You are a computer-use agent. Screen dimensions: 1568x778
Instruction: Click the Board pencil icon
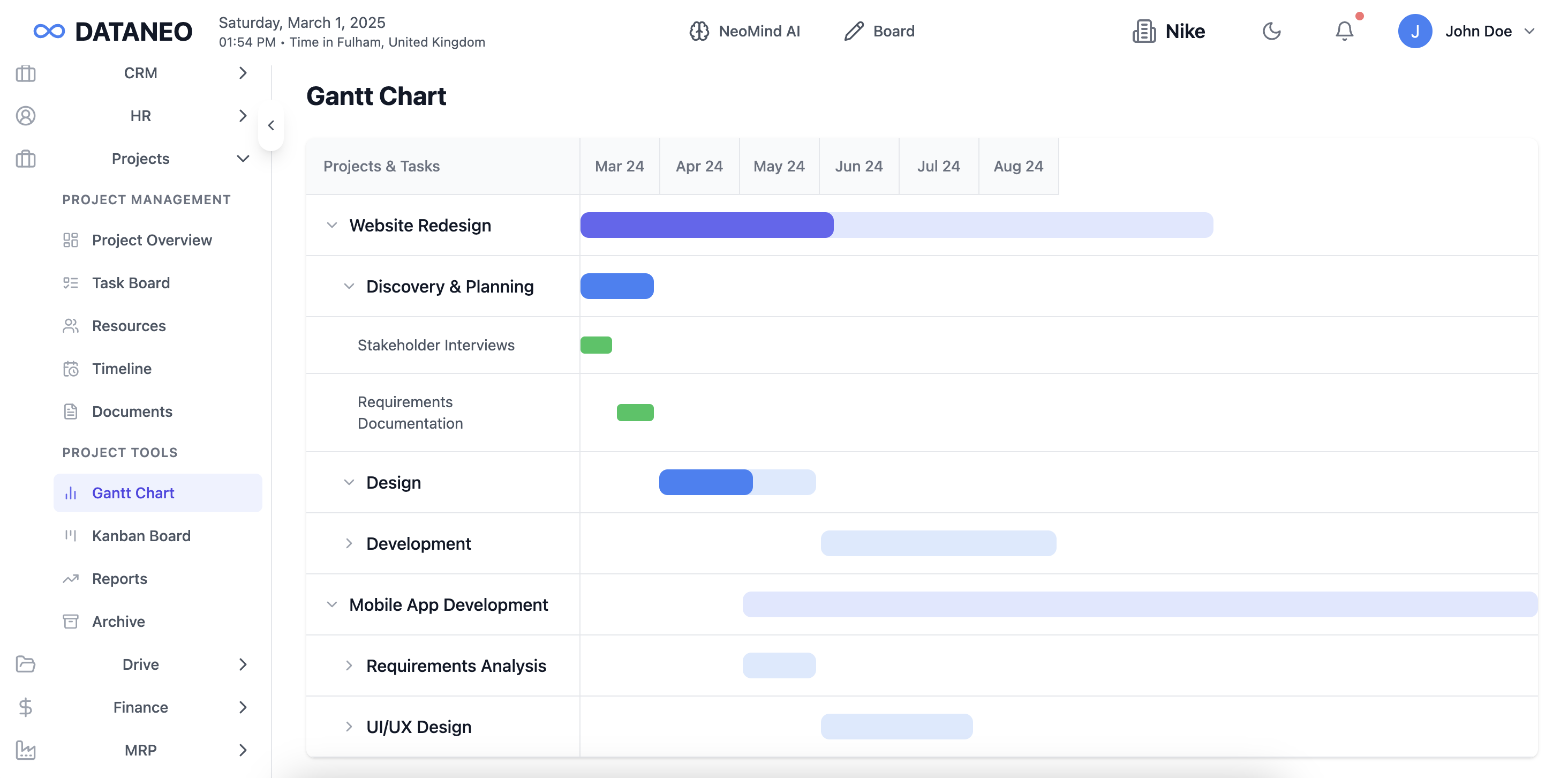(854, 31)
